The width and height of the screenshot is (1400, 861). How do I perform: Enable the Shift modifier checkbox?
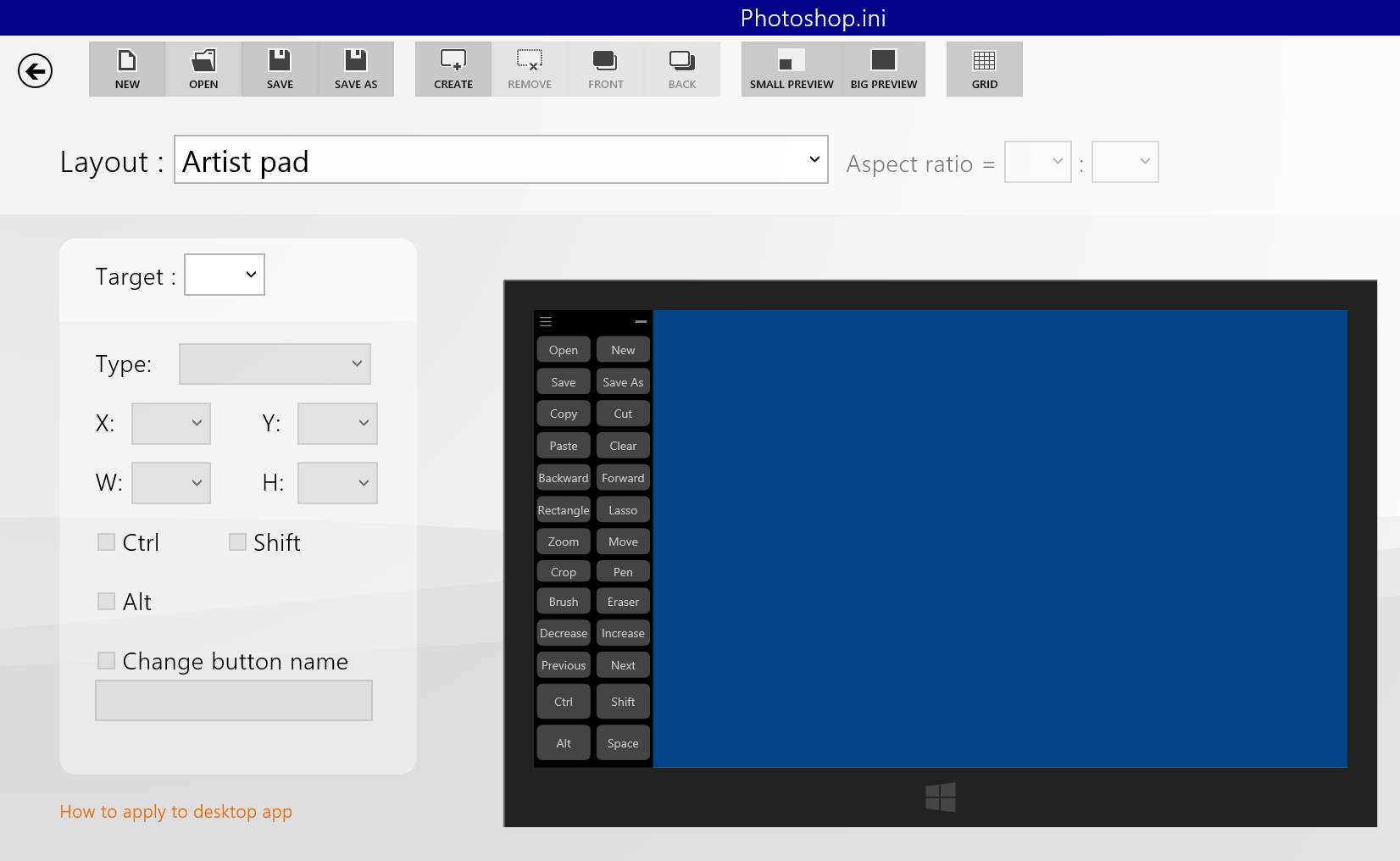237,542
